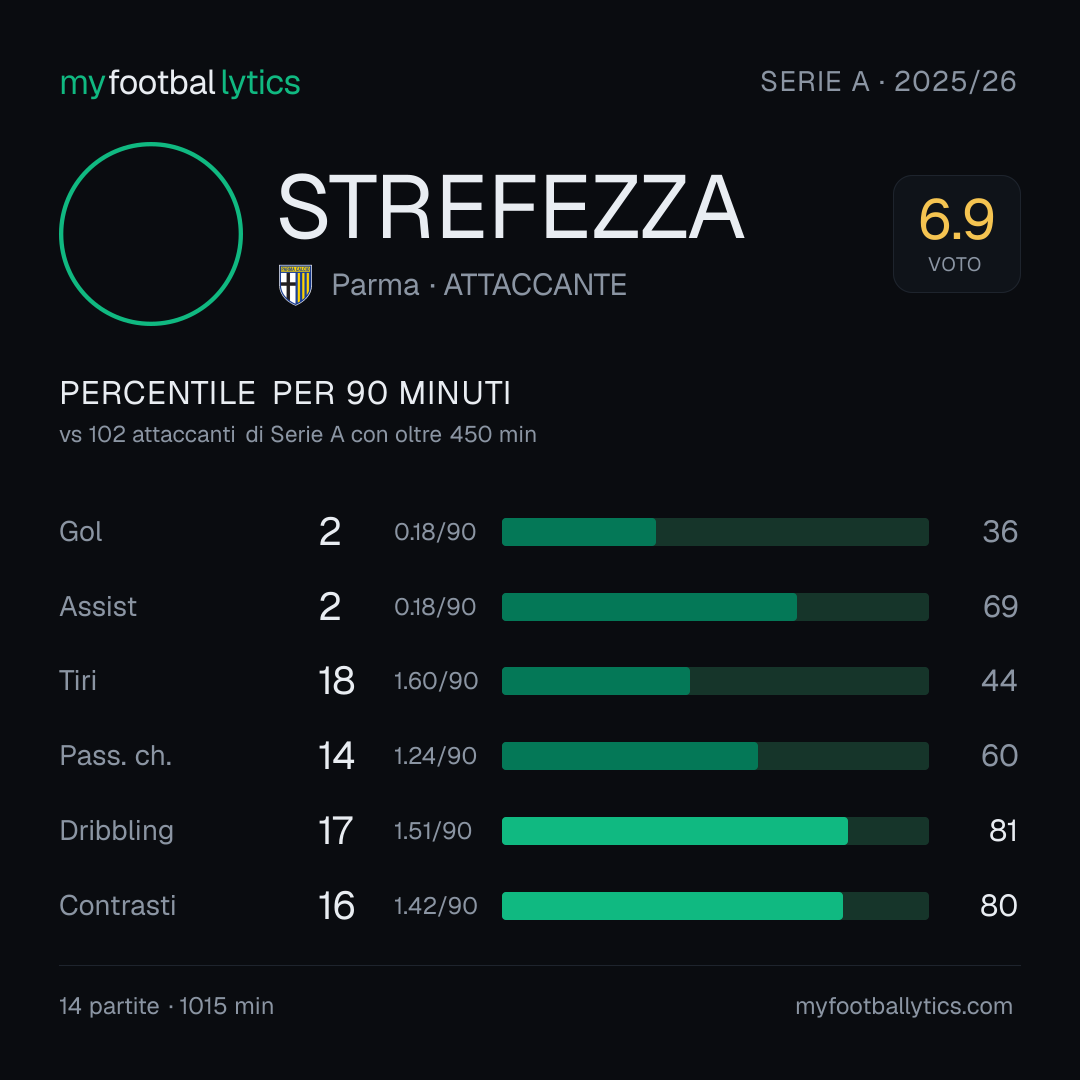Click the Tiri percentile bar
1080x1080 pixels.
point(715,681)
